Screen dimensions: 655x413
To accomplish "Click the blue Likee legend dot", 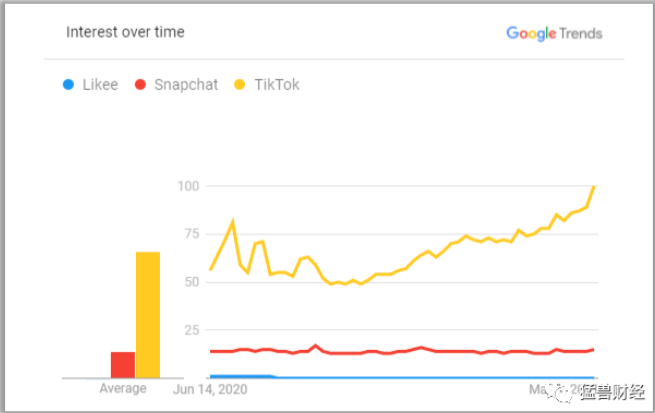I will click(x=68, y=85).
